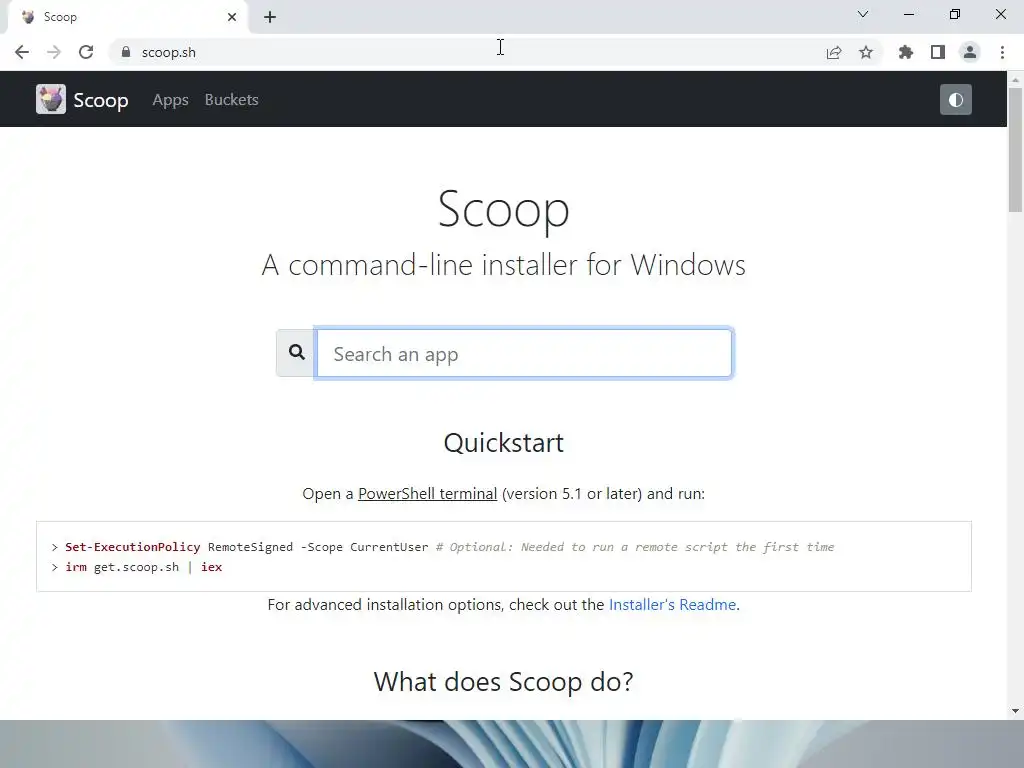Click the lock site info icon

126,52
